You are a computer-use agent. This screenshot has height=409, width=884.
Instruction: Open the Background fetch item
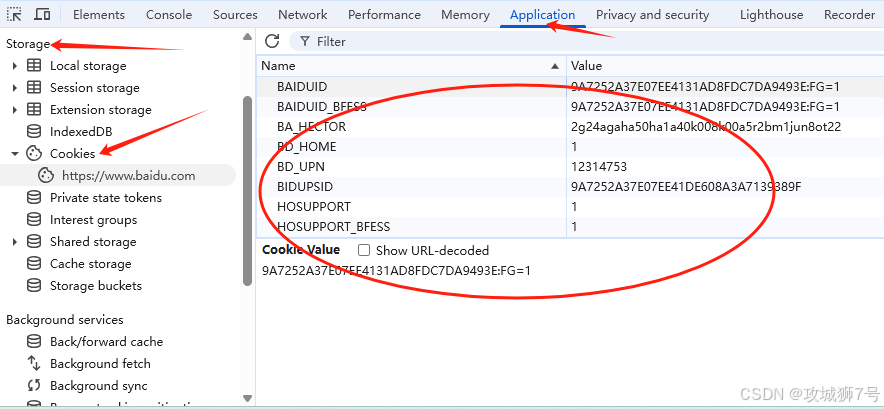(100, 363)
